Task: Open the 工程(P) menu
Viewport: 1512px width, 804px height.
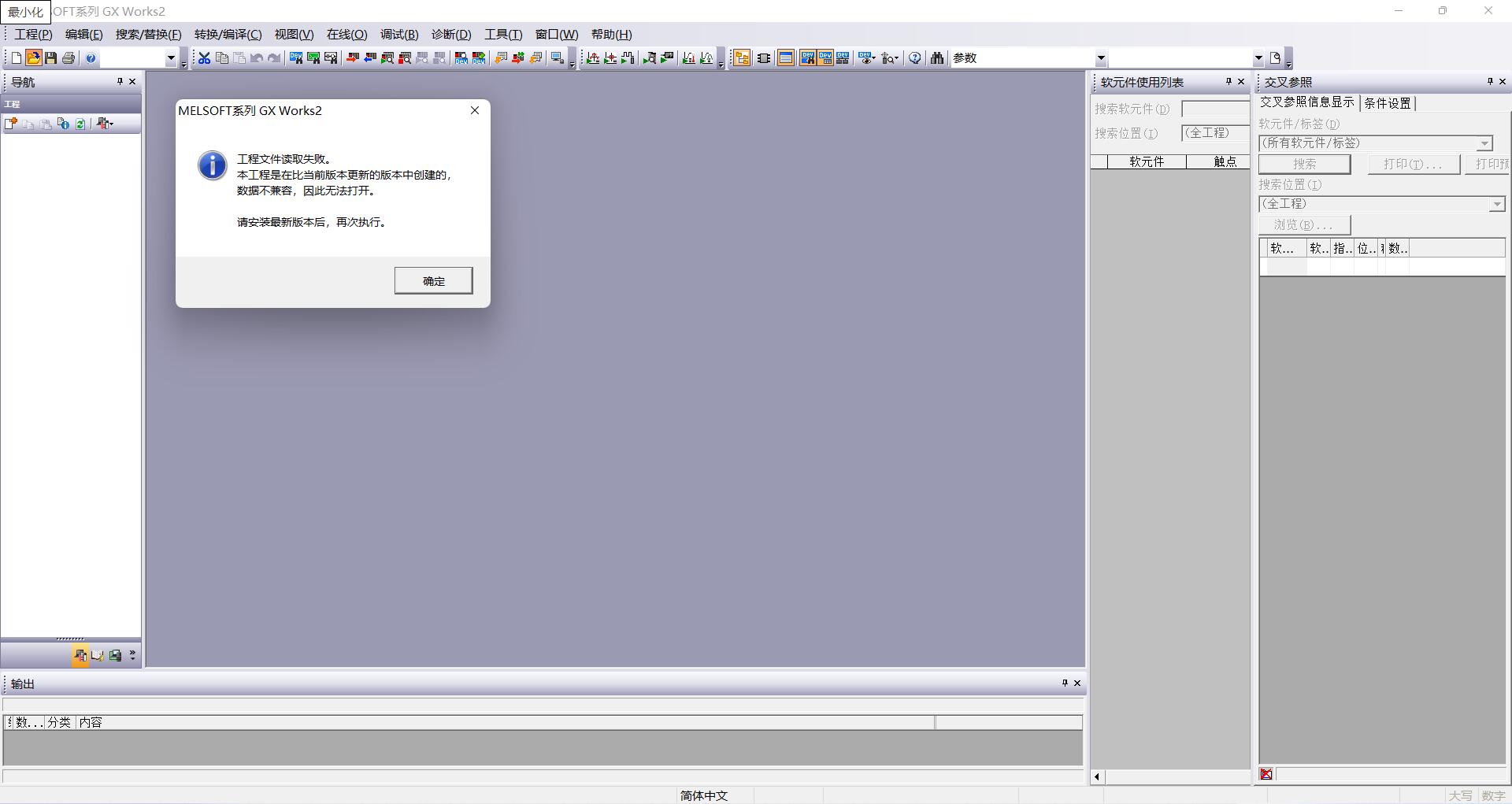Action: (x=33, y=35)
